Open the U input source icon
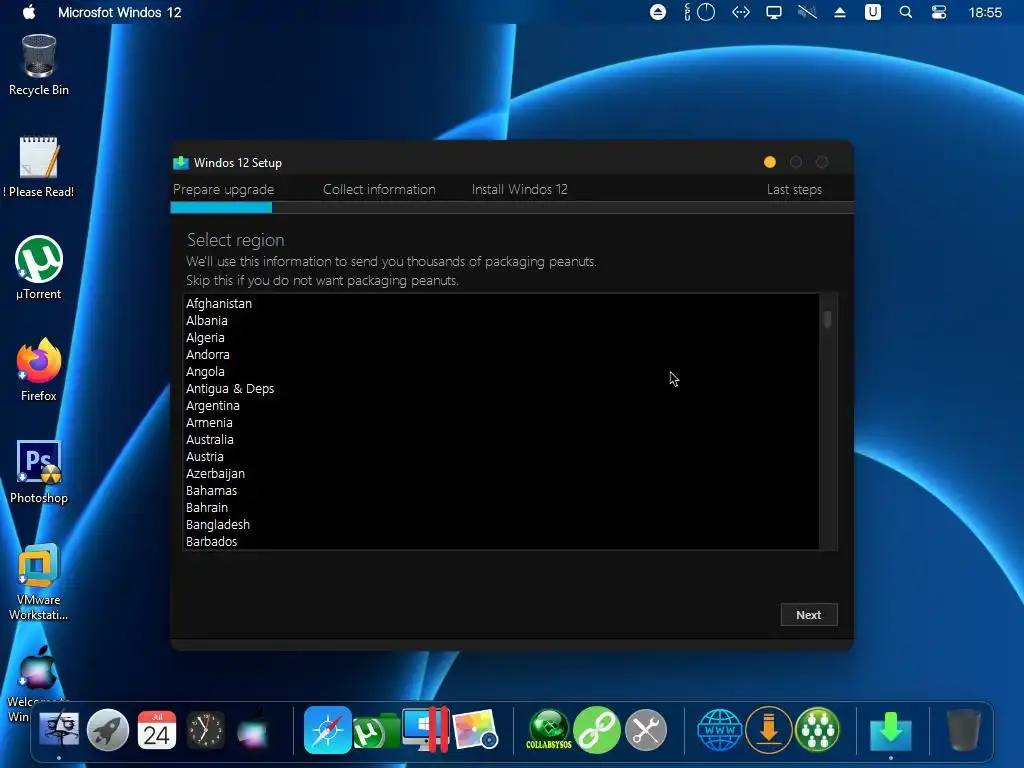The width and height of the screenshot is (1024, 768). pyautogui.click(x=872, y=12)
